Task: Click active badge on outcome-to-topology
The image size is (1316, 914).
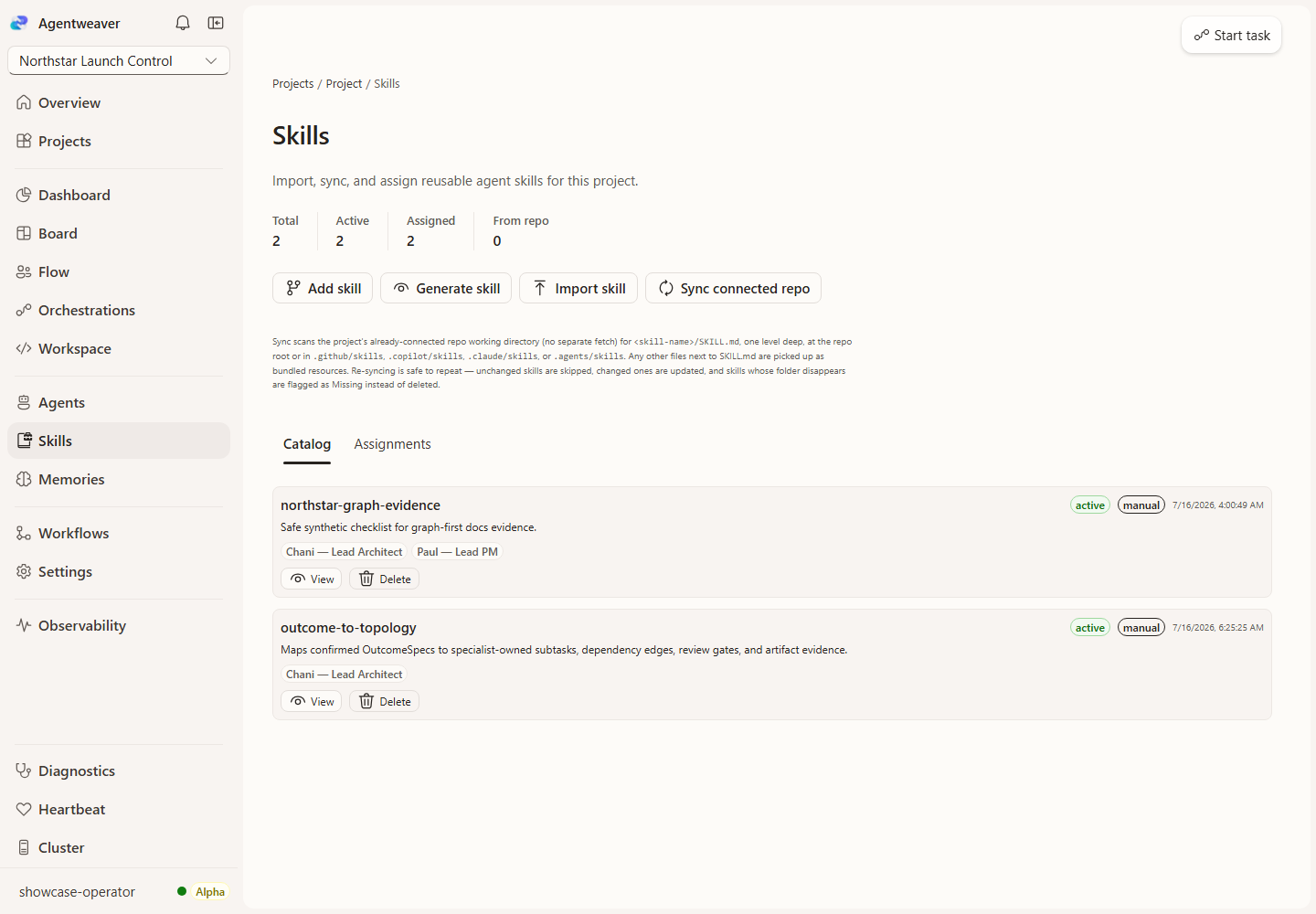Action: pos(1090,627)
